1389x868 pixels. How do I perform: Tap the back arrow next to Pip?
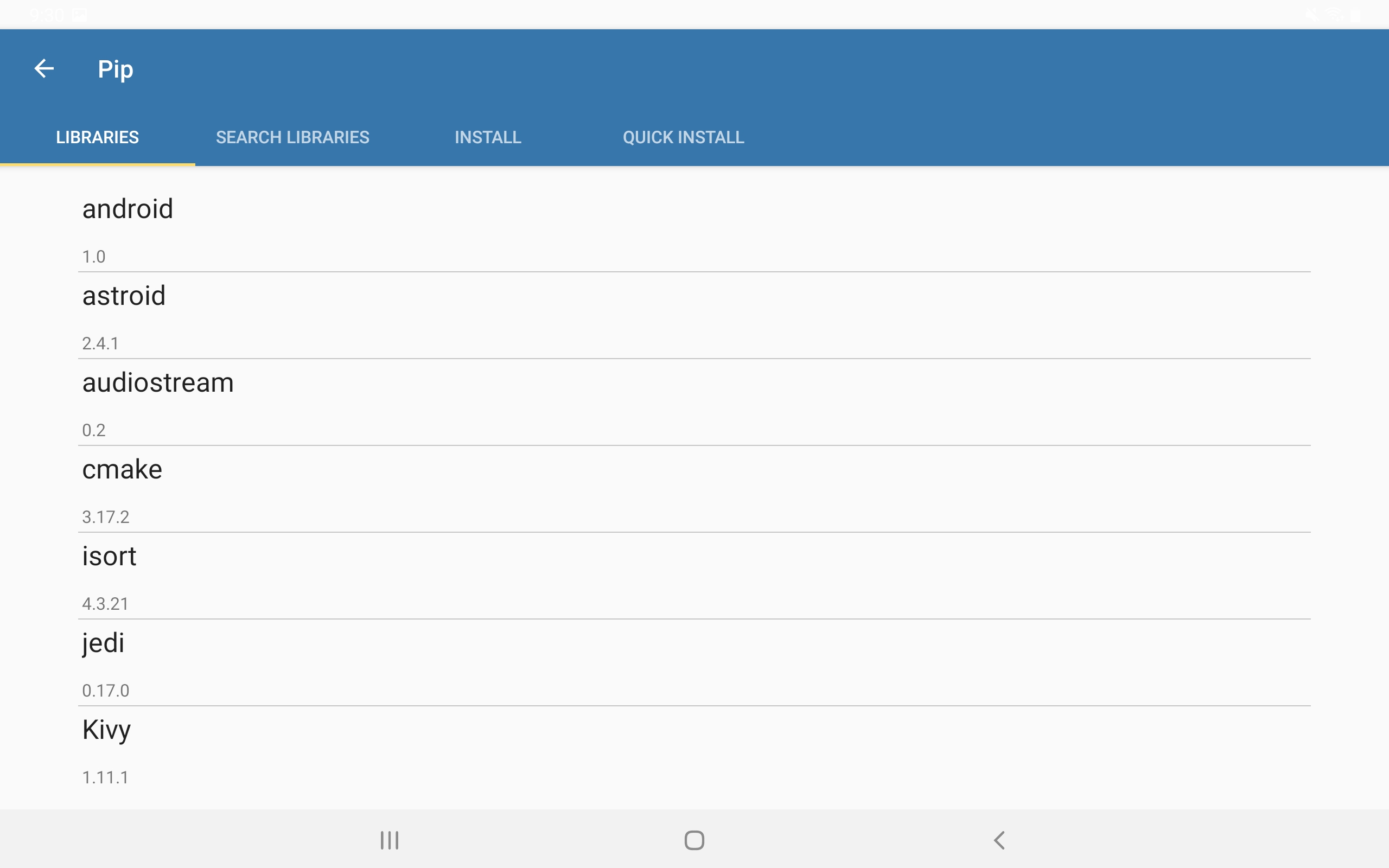pyautogui.click(x=44, y=69)
